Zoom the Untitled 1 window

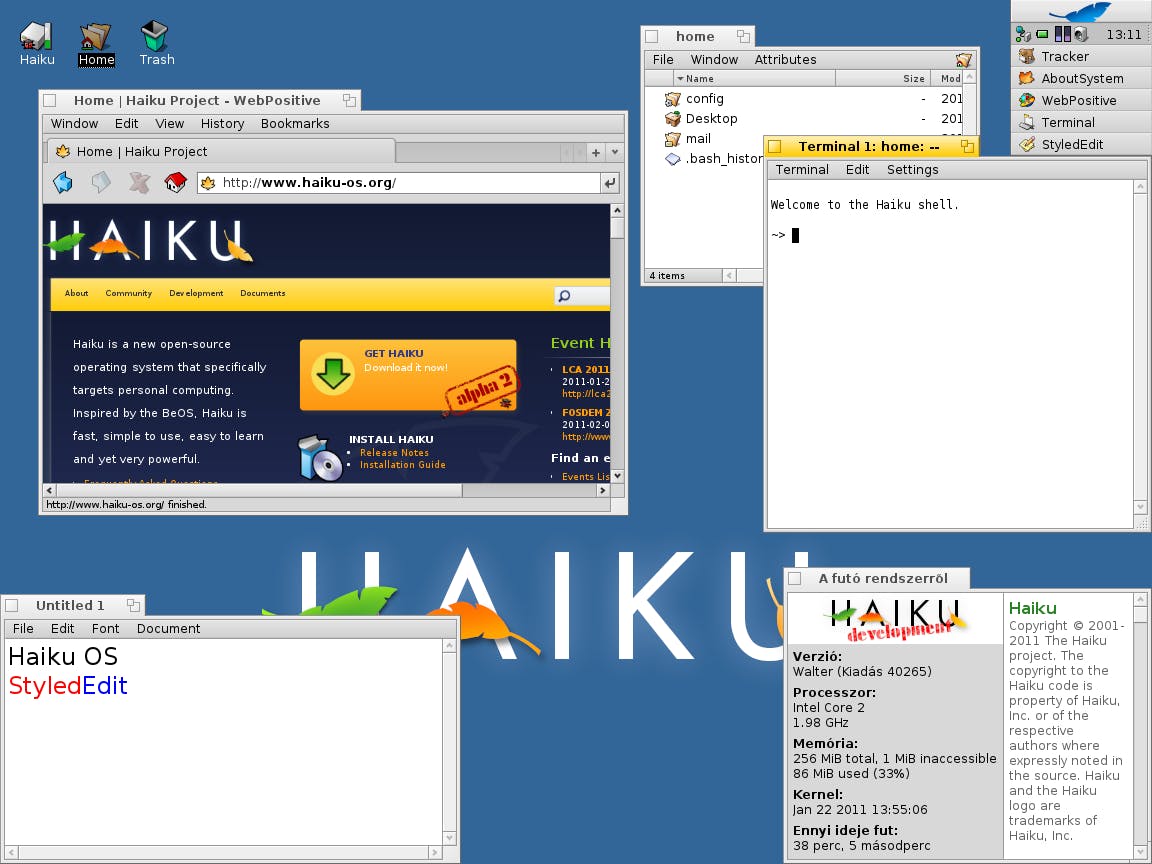coord(133,605)
